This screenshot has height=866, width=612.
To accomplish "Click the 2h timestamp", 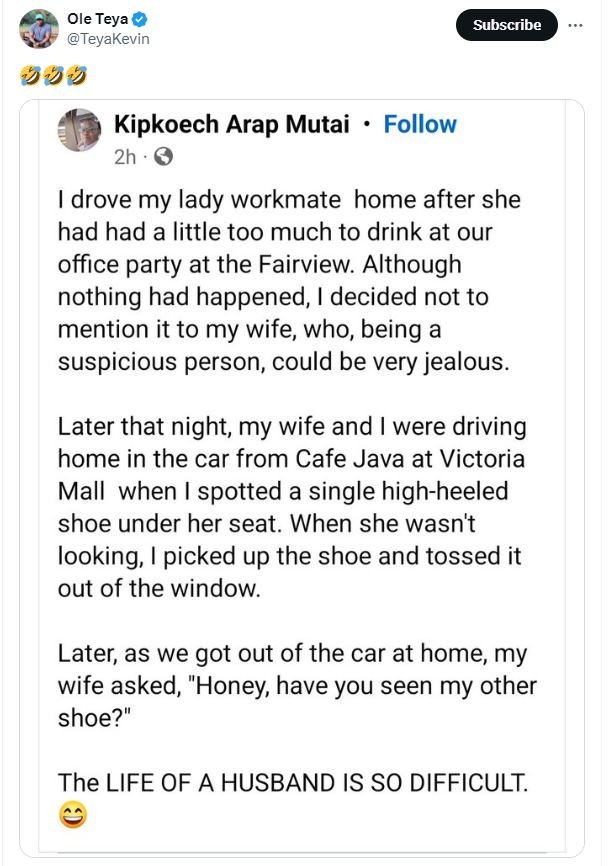I will click(124, 156).
